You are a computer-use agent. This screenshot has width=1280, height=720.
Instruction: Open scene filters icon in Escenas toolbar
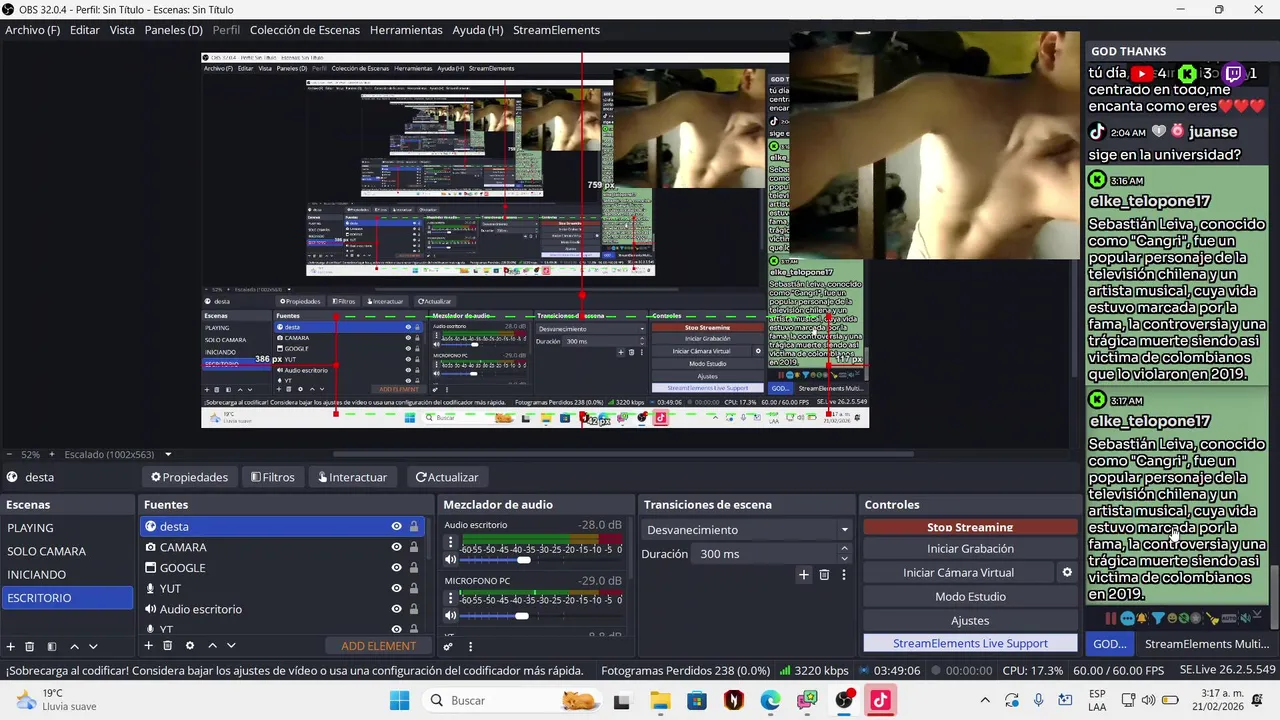click(x=52, y=646)
